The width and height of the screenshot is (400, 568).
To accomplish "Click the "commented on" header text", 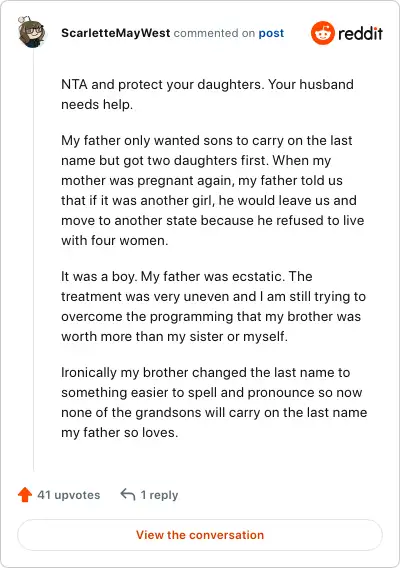I will [214, 33].
